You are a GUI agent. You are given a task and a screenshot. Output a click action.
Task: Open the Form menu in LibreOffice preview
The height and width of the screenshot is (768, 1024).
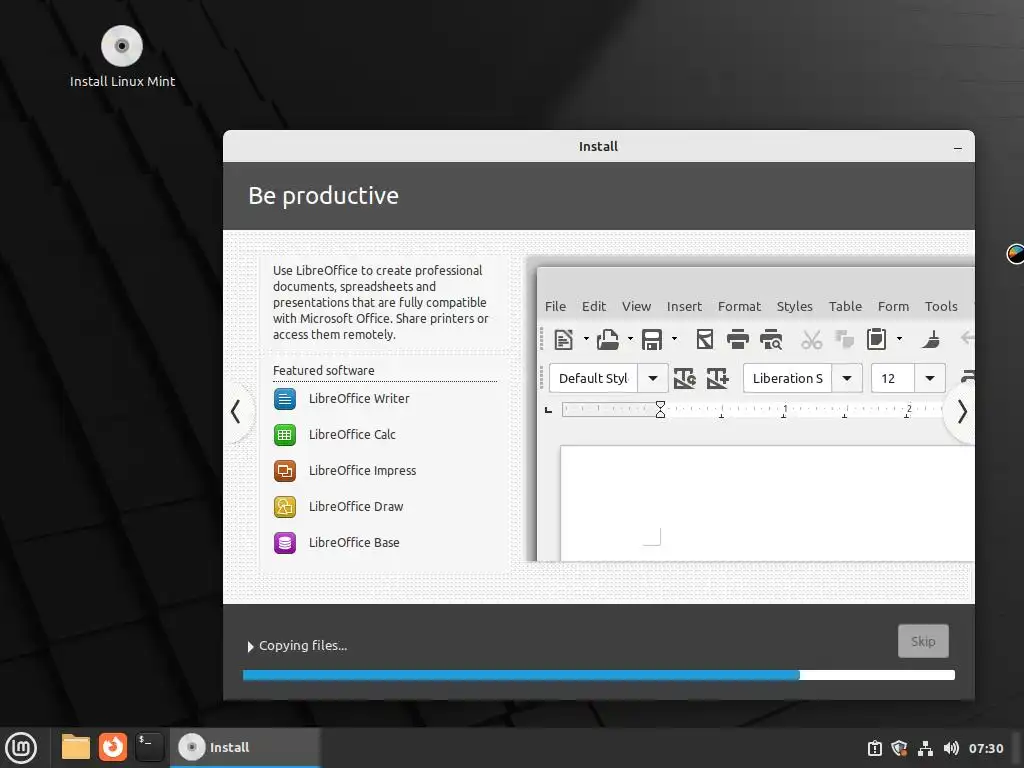coord(893,306)
